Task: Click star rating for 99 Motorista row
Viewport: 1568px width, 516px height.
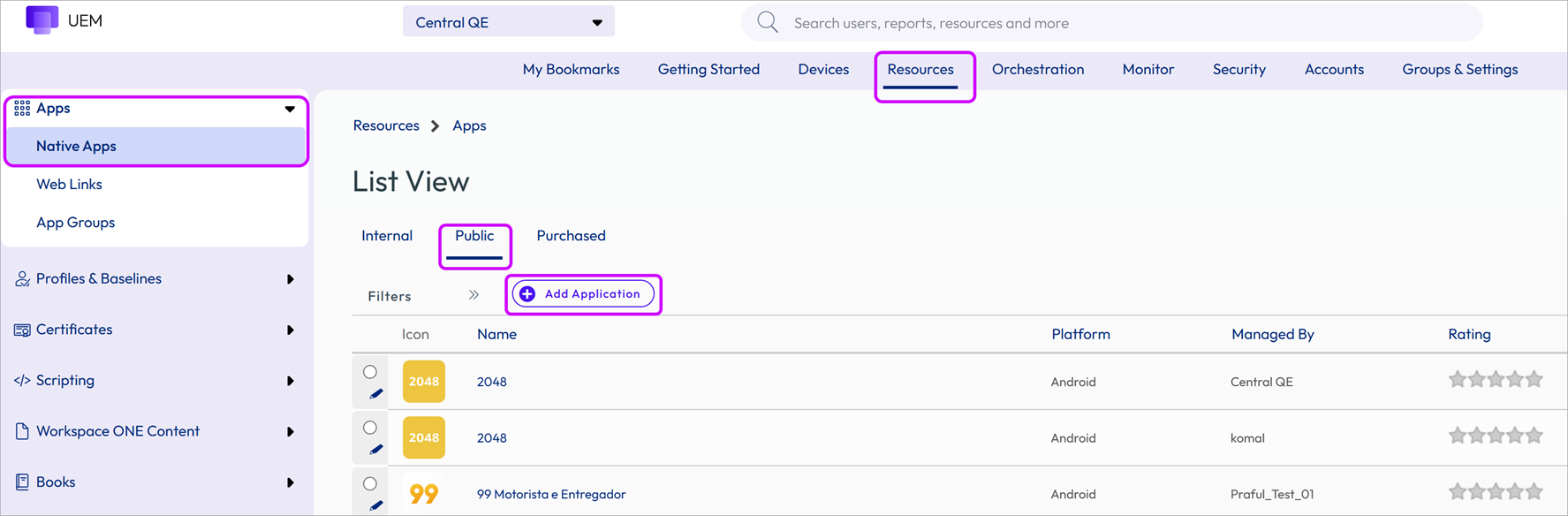Action: (x=1496, y=491)
